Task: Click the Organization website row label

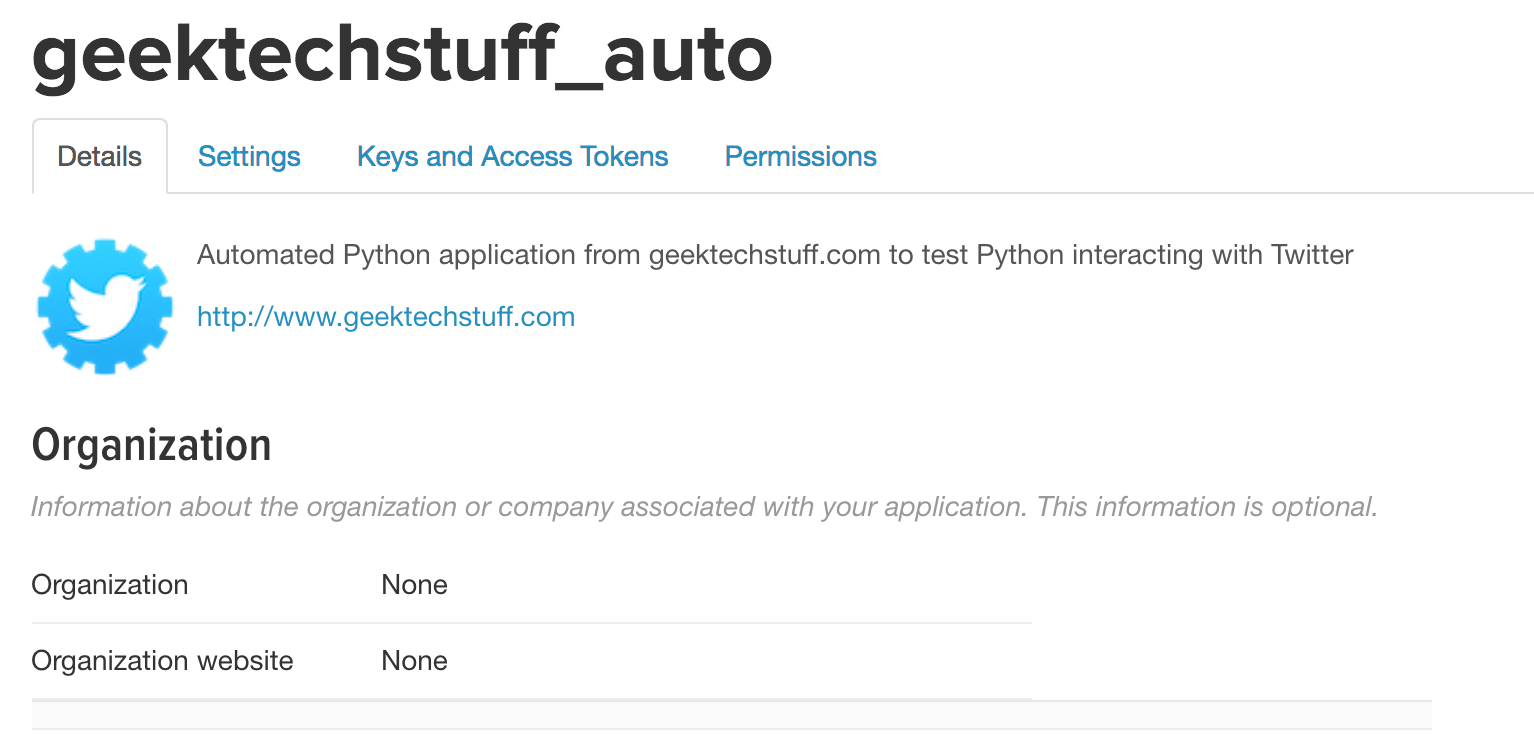Action: click(x=162, y=660)
